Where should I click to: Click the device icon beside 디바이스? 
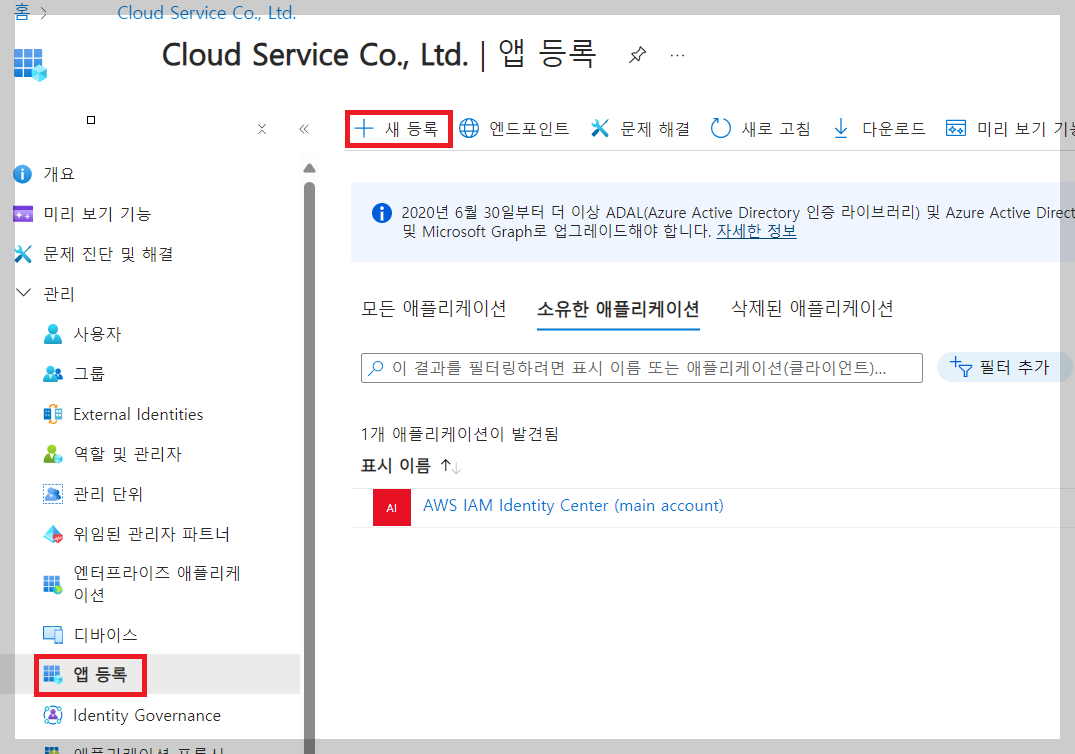click(x=53, y=635)
